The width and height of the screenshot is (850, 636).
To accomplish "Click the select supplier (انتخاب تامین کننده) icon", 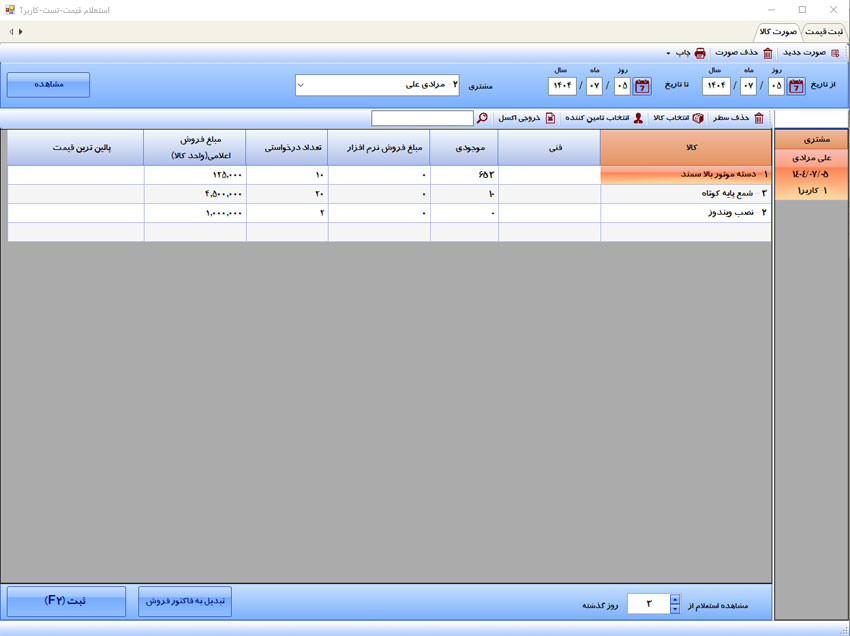I will pos(638,118).
